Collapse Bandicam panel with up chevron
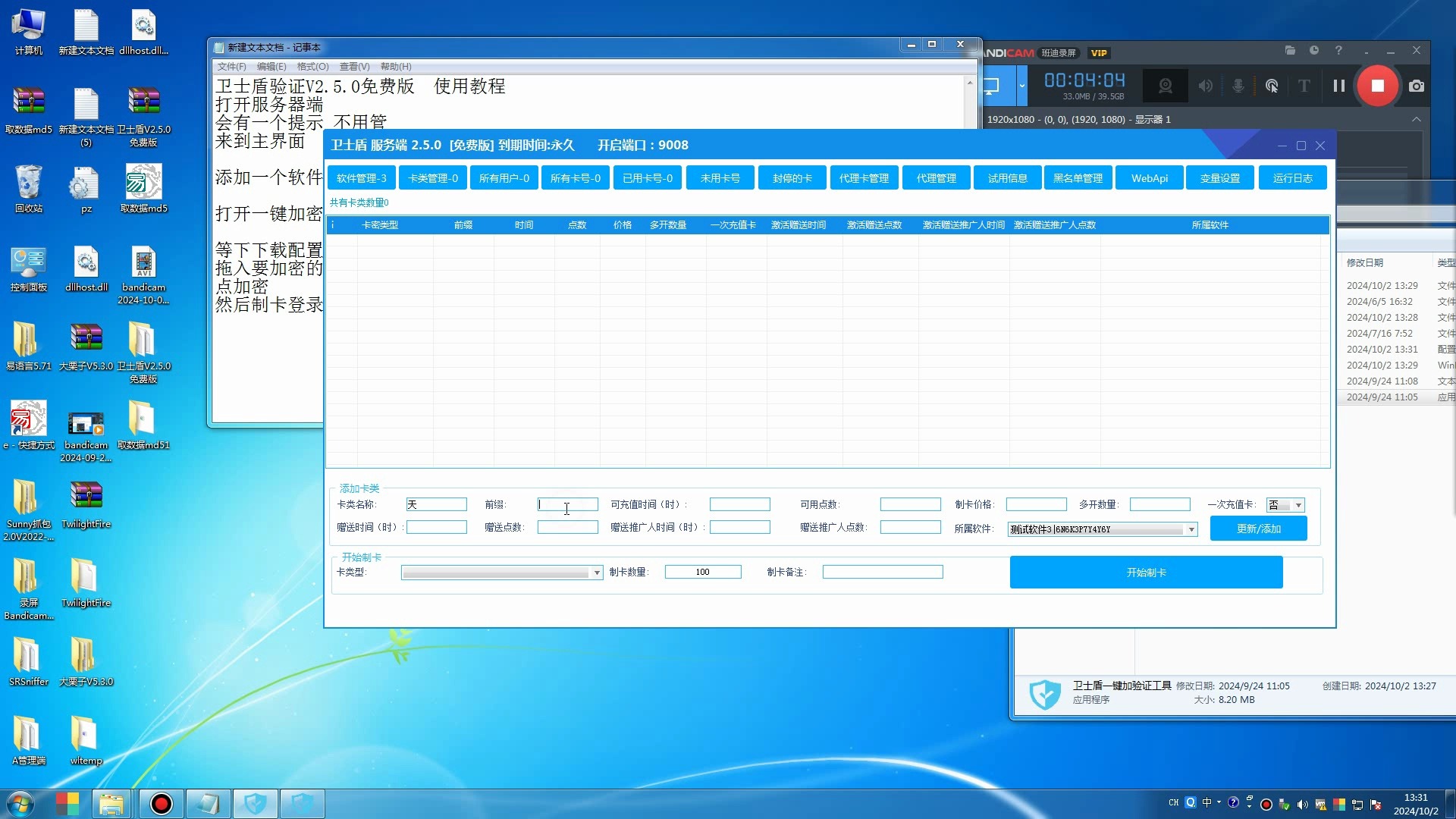 [x=1416, y=119]
